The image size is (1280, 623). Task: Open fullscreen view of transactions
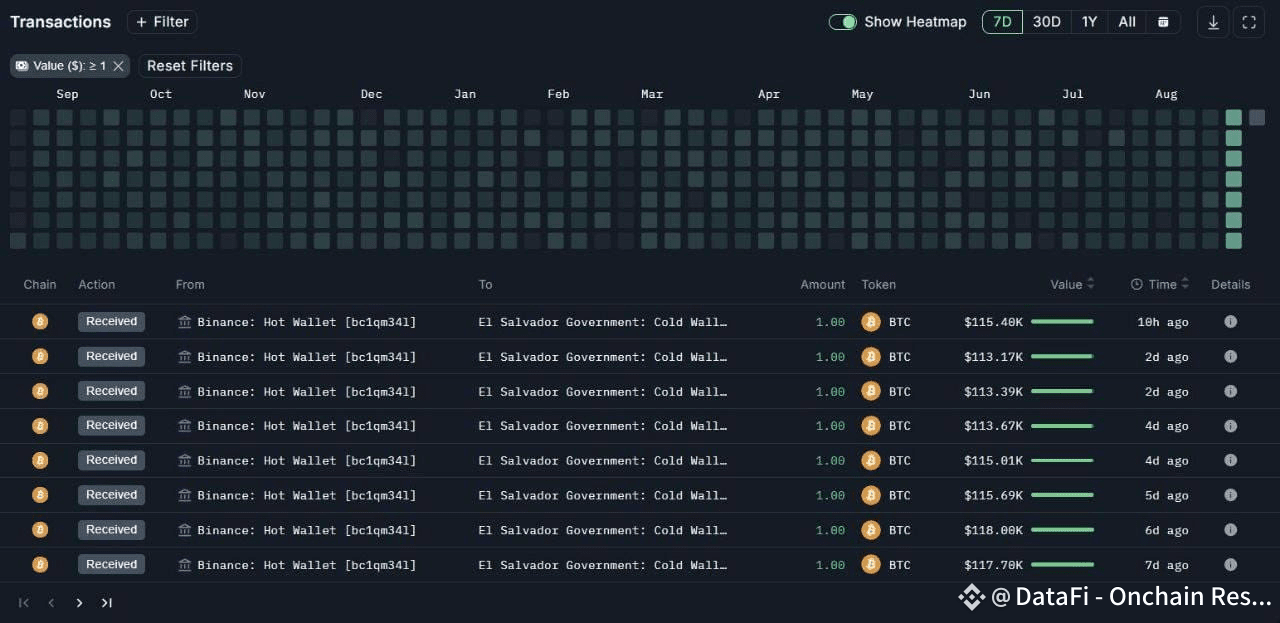pyautogui.click(x=1249, y=22)
